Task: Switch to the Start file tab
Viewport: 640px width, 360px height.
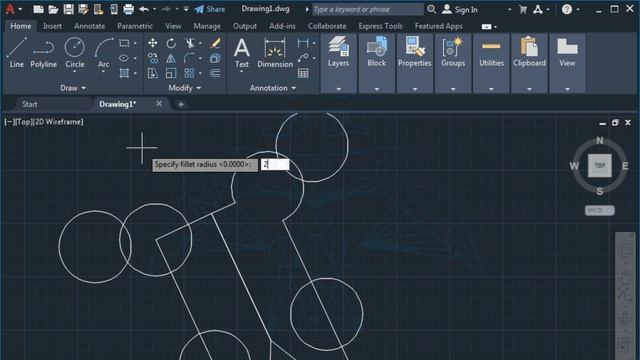Action: click(30, 104)
